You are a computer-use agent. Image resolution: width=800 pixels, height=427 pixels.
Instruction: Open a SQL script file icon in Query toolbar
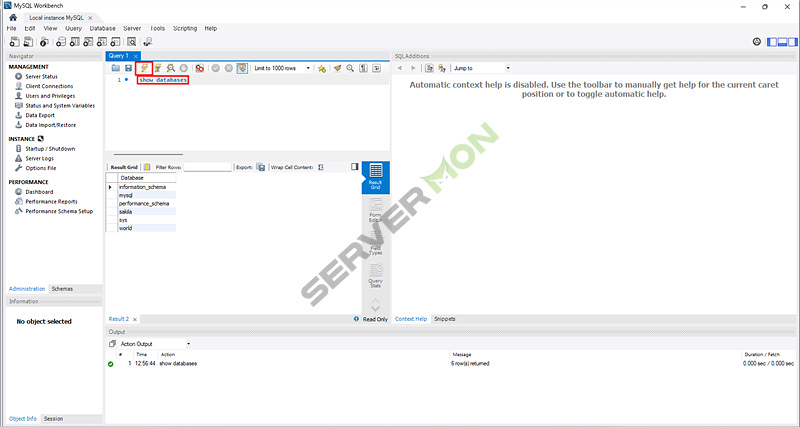[116, 68]
